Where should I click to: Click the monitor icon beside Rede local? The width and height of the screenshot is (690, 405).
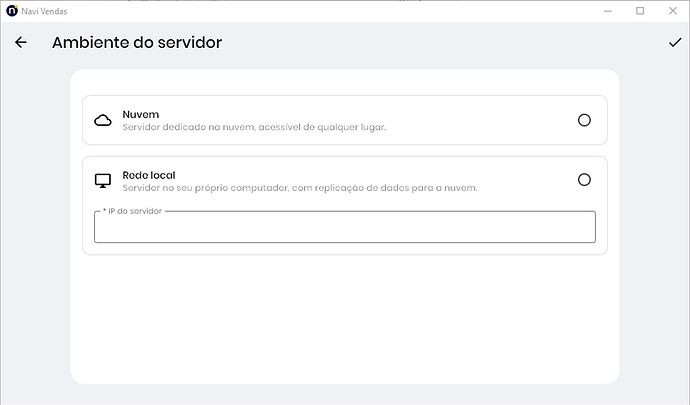pyautogui.click(x=102, y=181)
